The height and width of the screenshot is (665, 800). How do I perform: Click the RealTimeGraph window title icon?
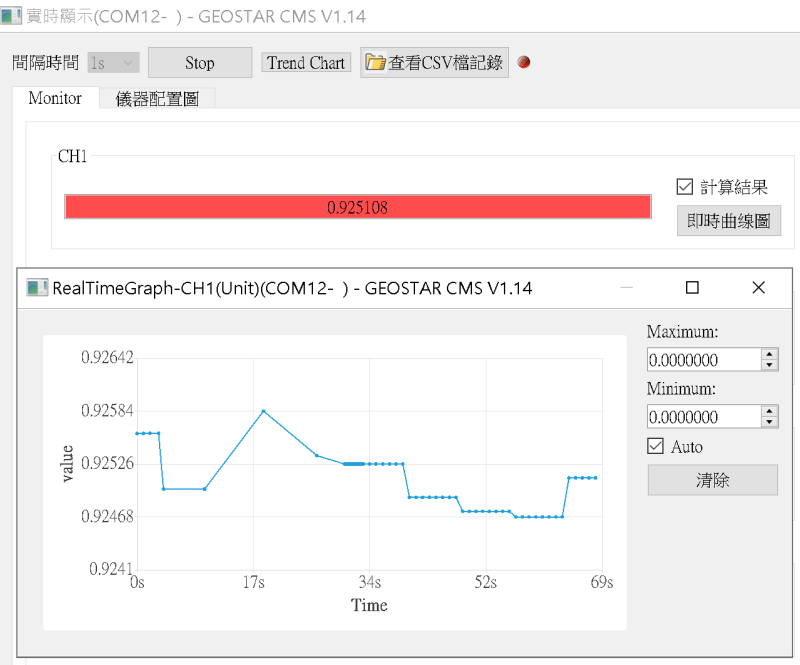pyautogui.click(x=37, y=288)
